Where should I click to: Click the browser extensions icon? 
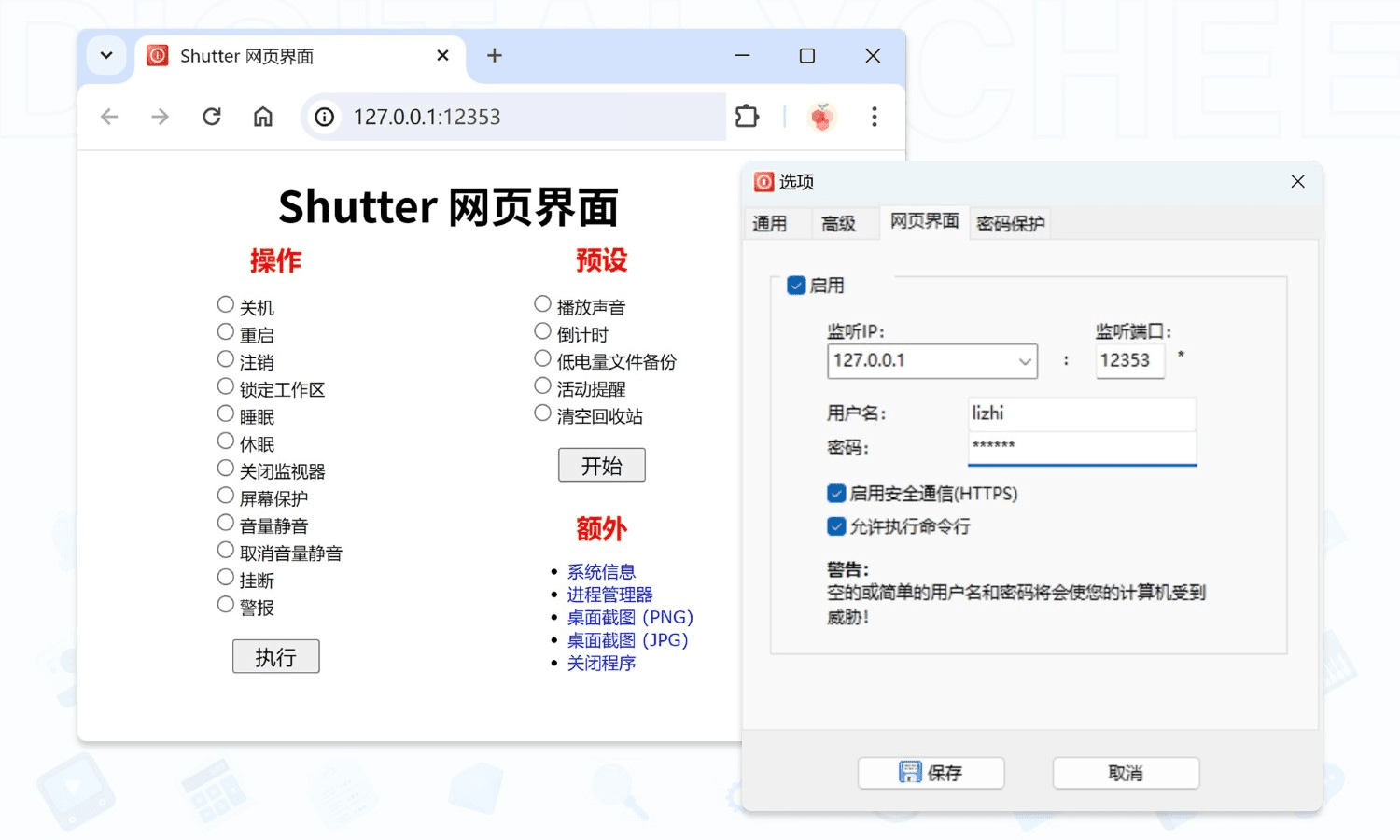point(747,117)
